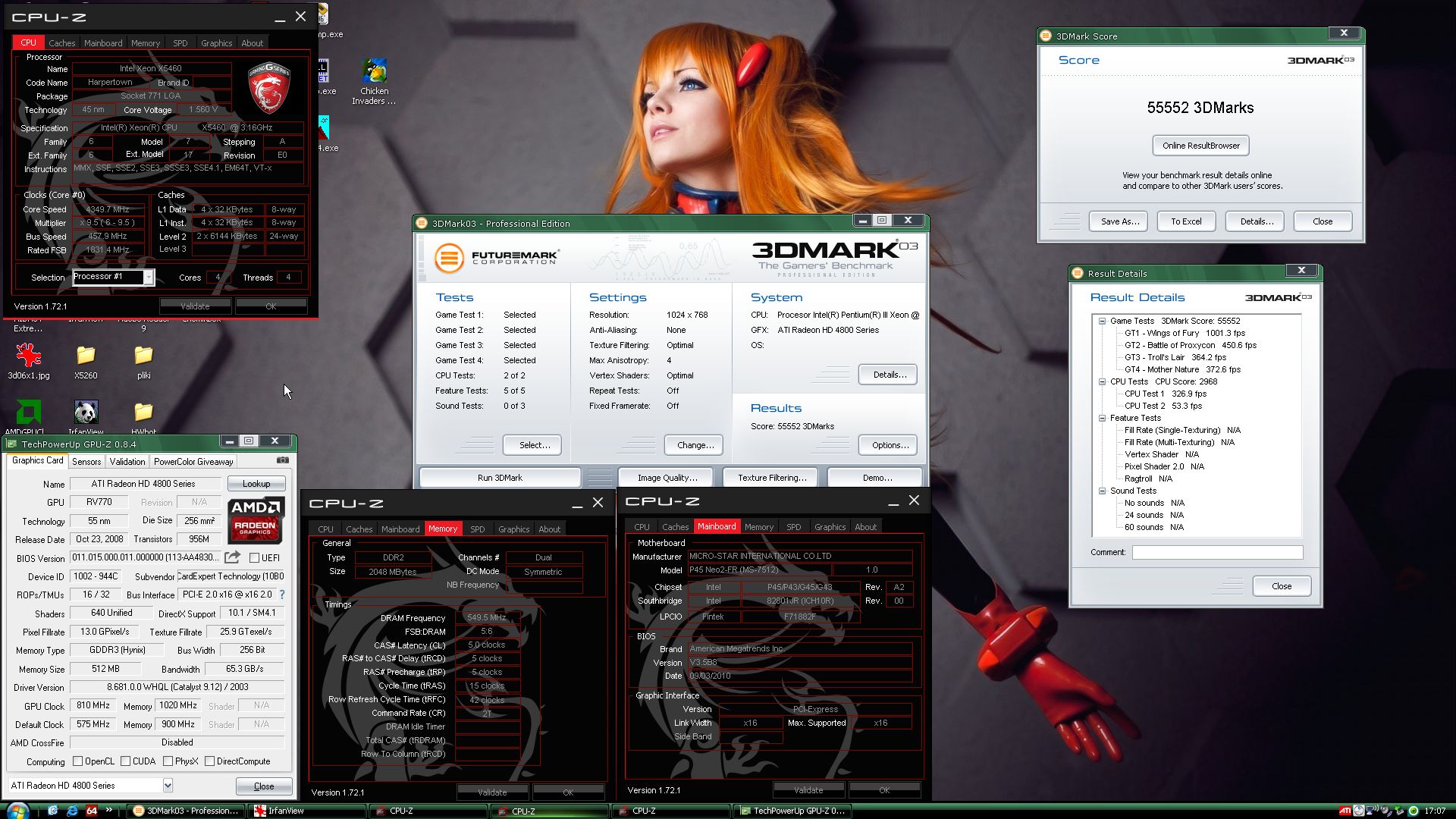Collapse the Game Tests tree node
Image resolution: width=1456 pixels, height=819 pixels.
click(x=1102, y=321)
